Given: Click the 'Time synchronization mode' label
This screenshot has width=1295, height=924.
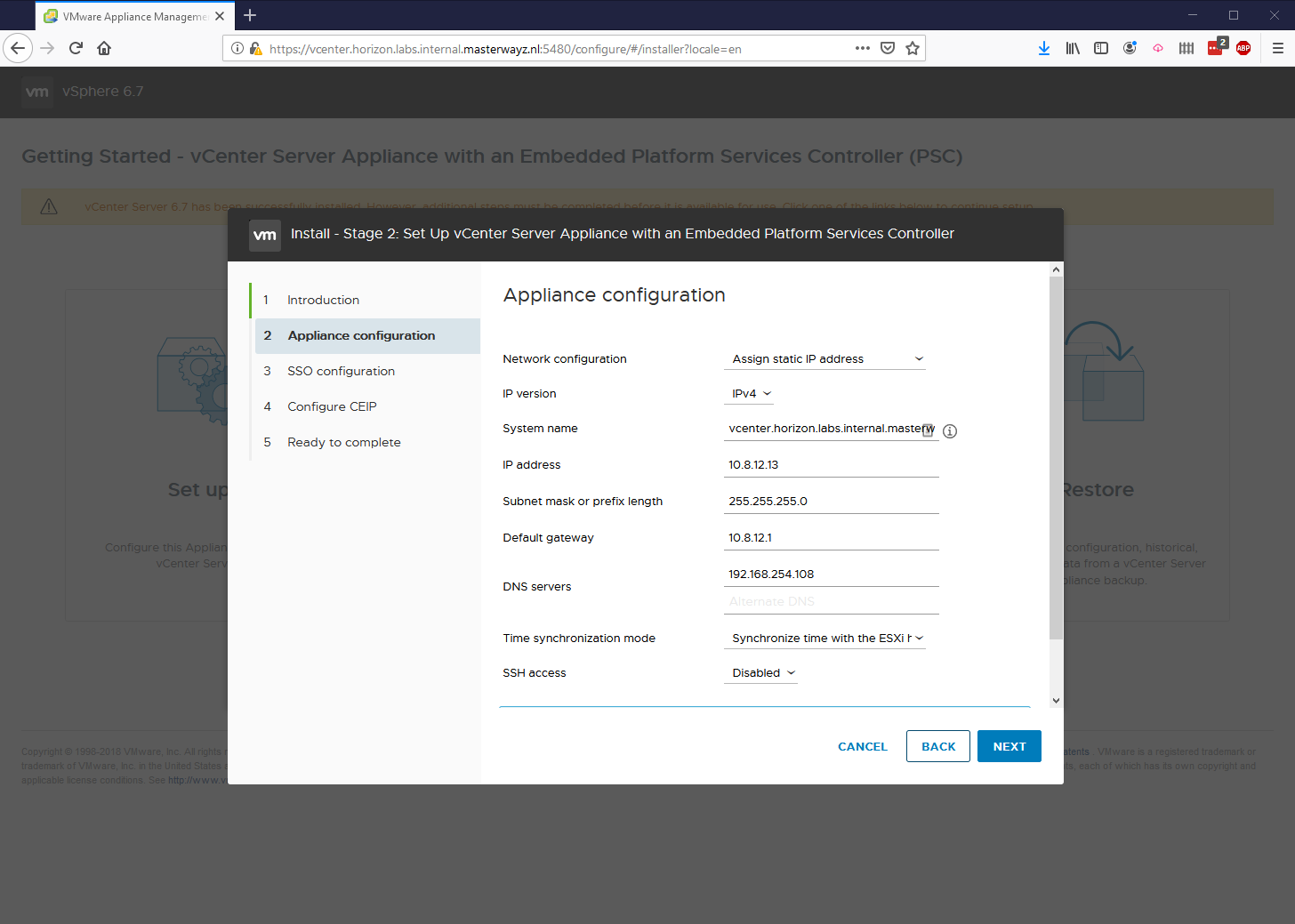Looking at the screenshot, I should (x=579, y=639).
